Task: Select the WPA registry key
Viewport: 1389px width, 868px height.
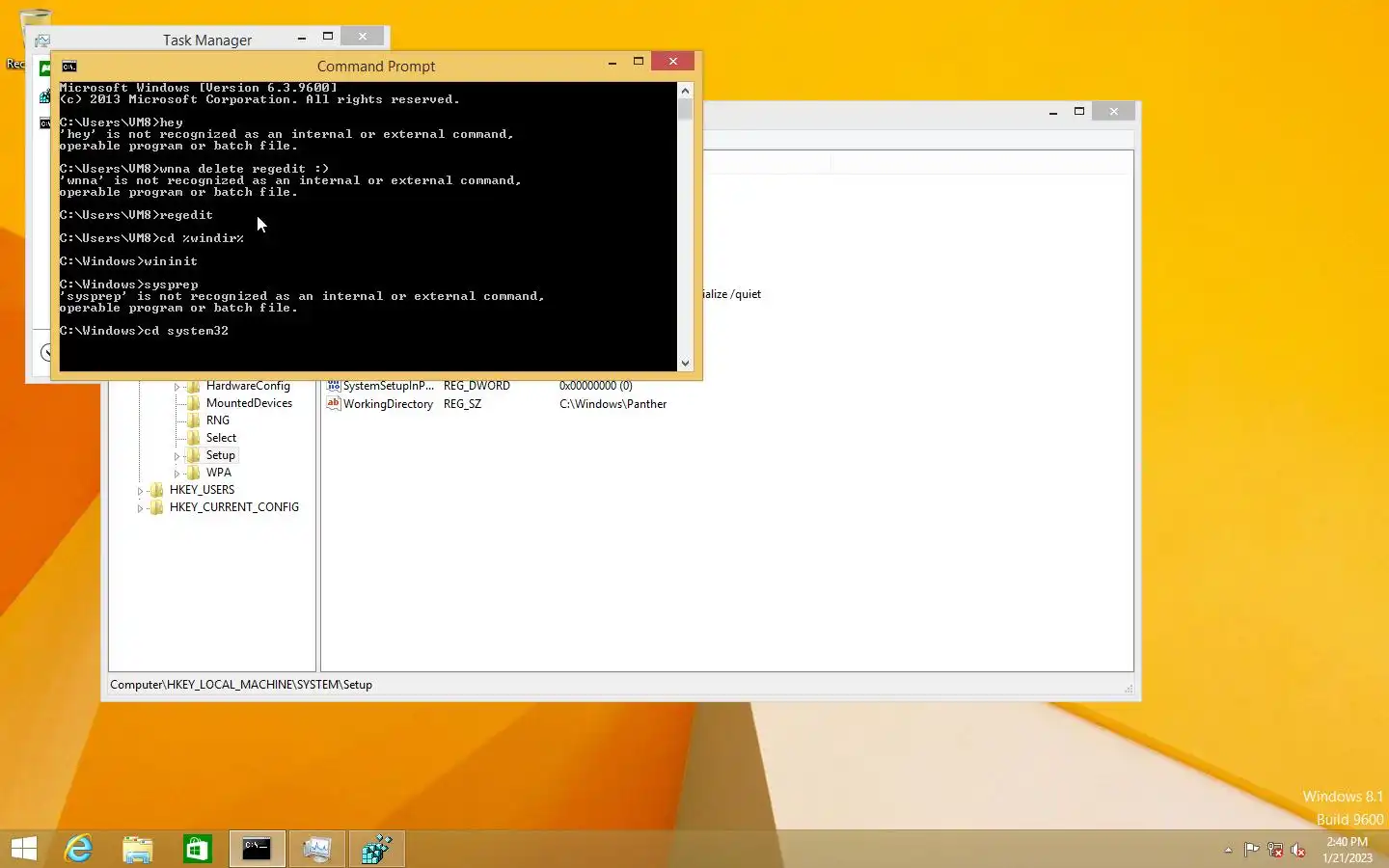Action: click(x=219, y=473)
